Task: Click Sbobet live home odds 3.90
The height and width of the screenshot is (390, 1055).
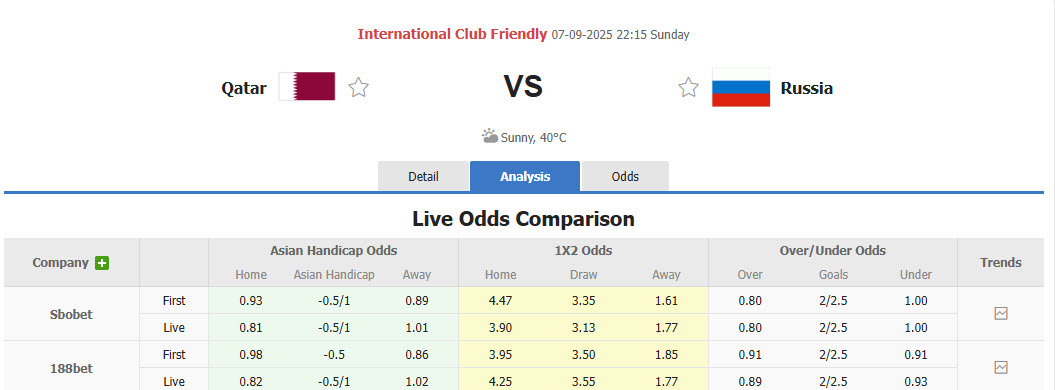Action: coord(501,328)
